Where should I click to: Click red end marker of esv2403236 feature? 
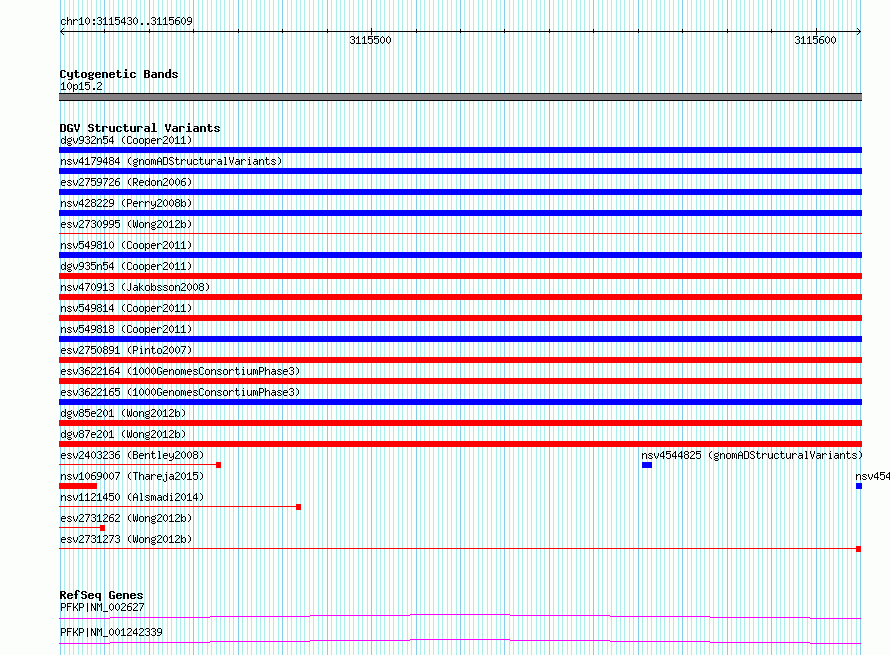tap(219, 465)
